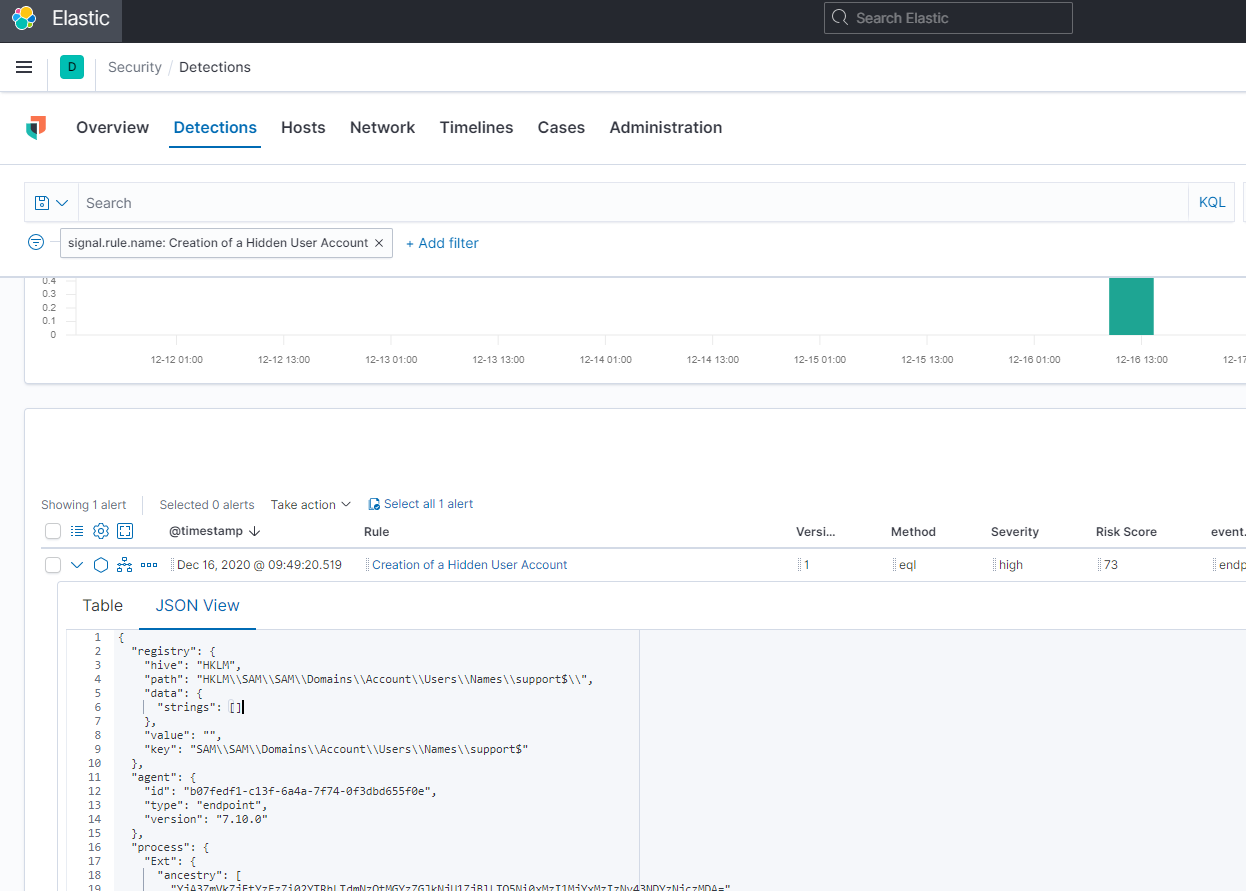Focus the KQL Search input

(x=633, y=203)
